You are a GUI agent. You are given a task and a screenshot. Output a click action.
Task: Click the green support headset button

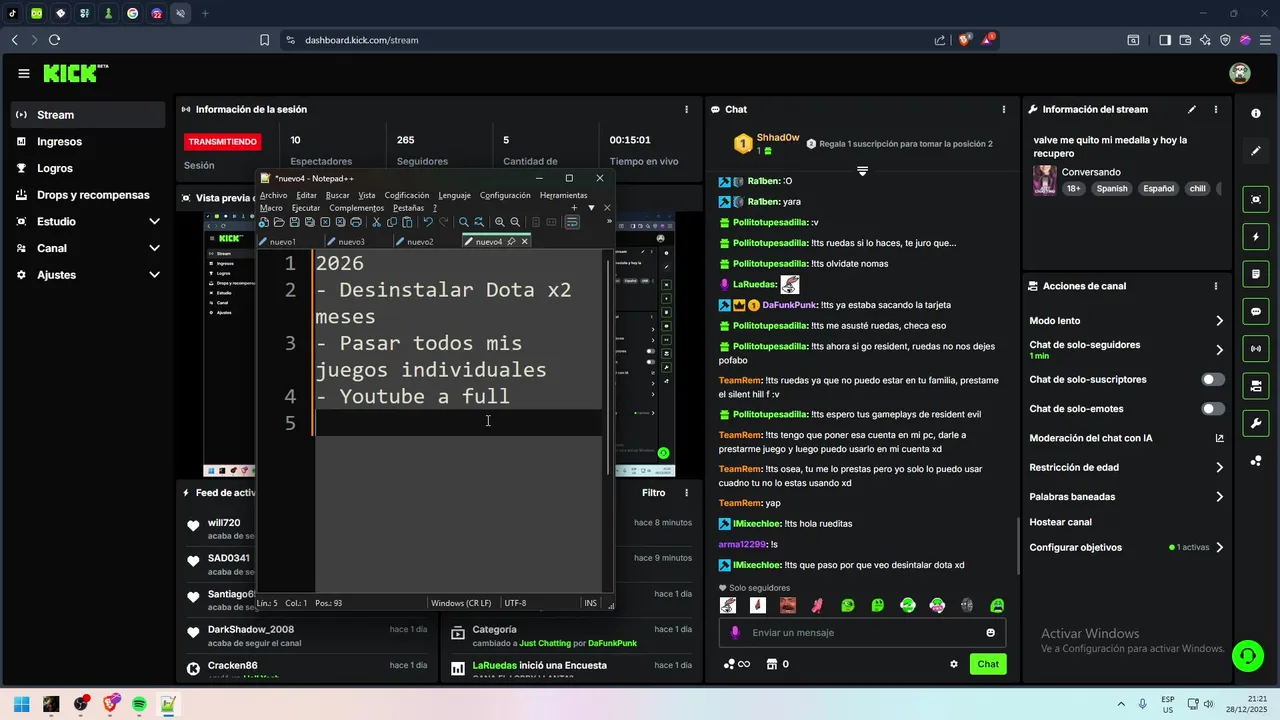click(x=1247, y=656)
